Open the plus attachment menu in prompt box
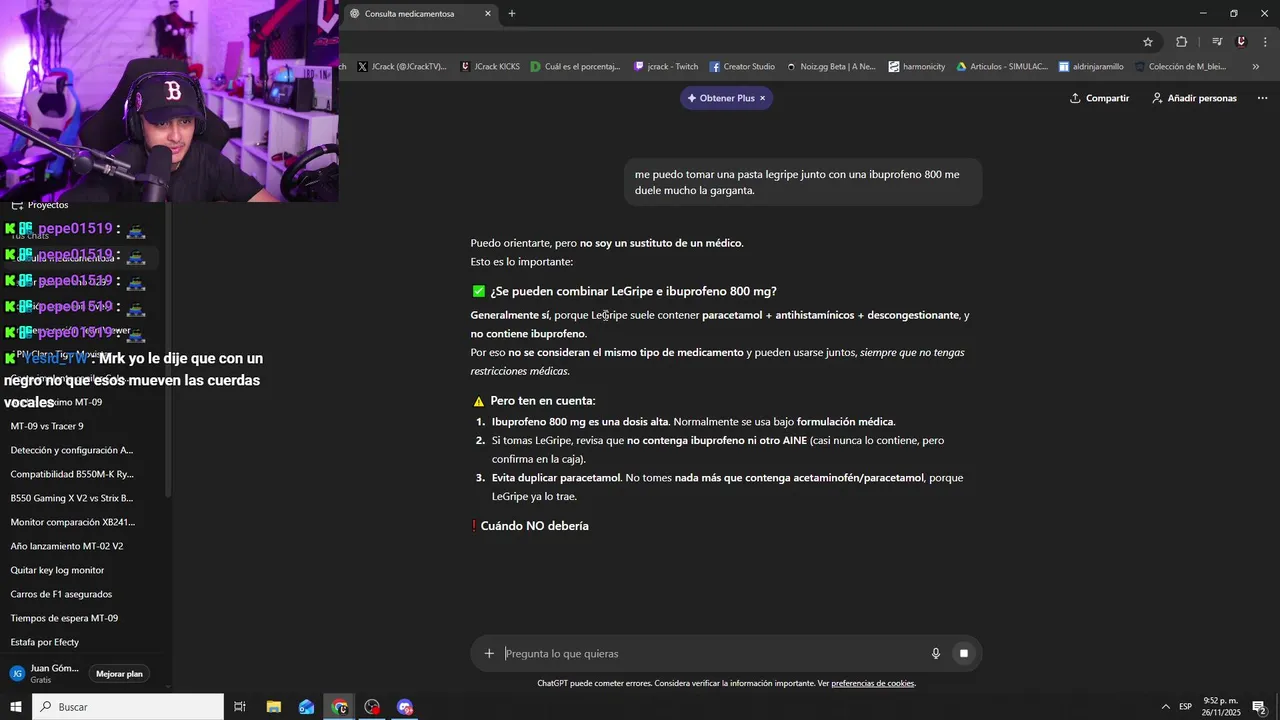 coord(489,654)
